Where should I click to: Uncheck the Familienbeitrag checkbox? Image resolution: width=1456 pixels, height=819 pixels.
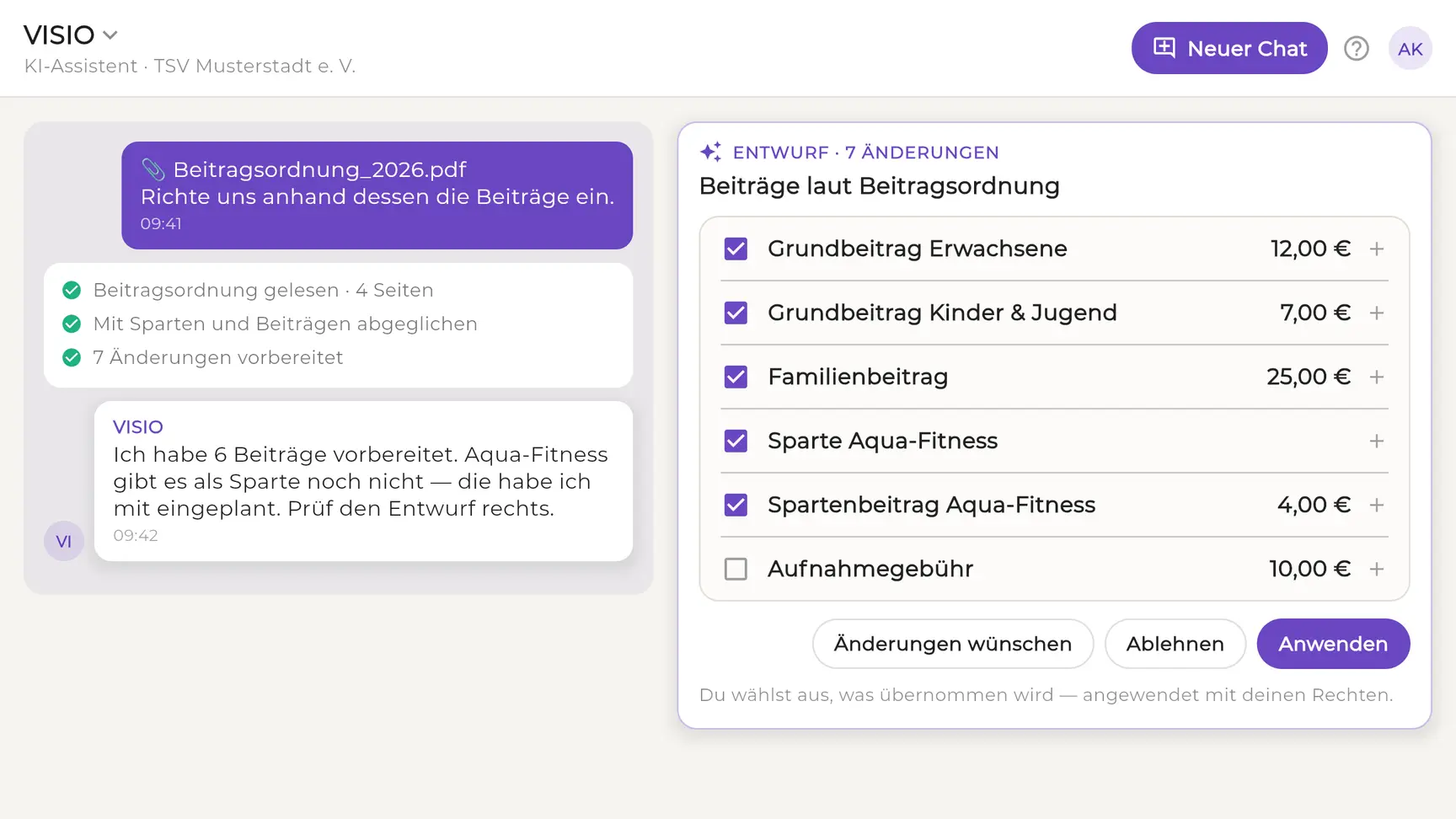pos(736,377)
